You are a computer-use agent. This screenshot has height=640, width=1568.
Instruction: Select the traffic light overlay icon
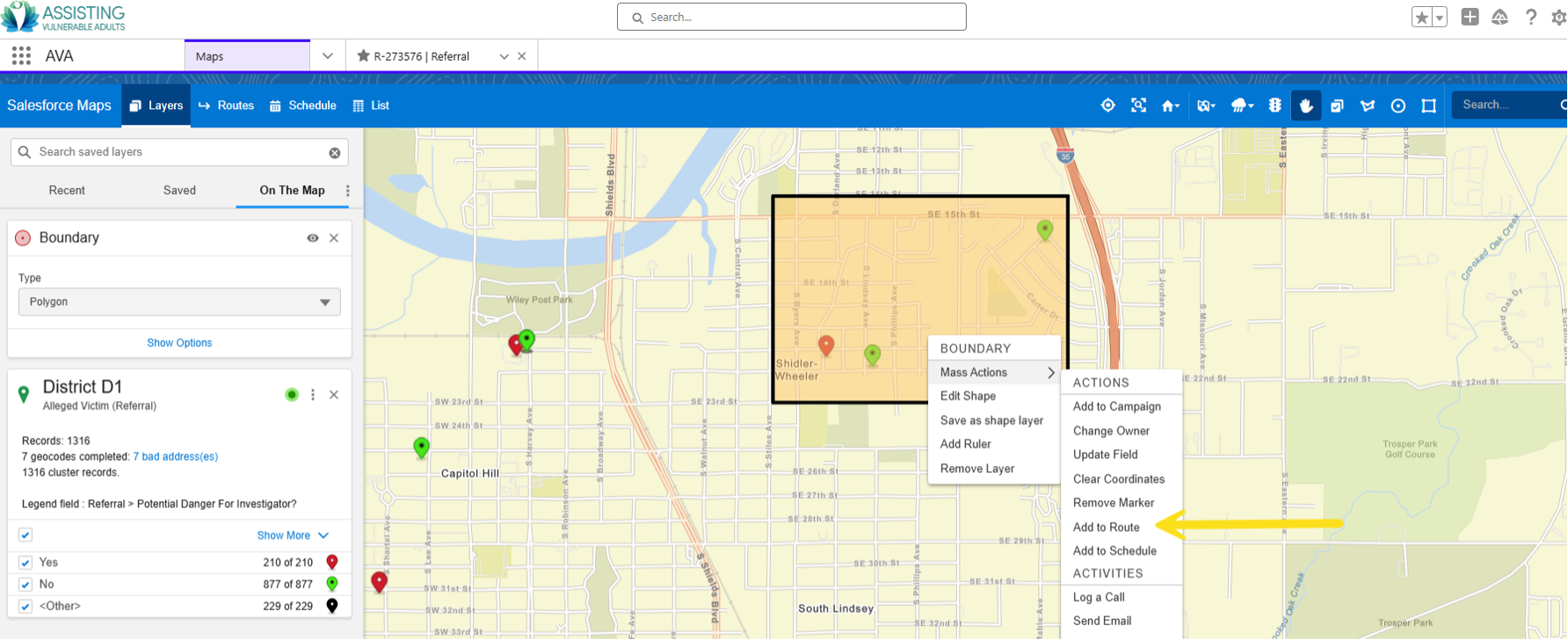click(1275, 105)
